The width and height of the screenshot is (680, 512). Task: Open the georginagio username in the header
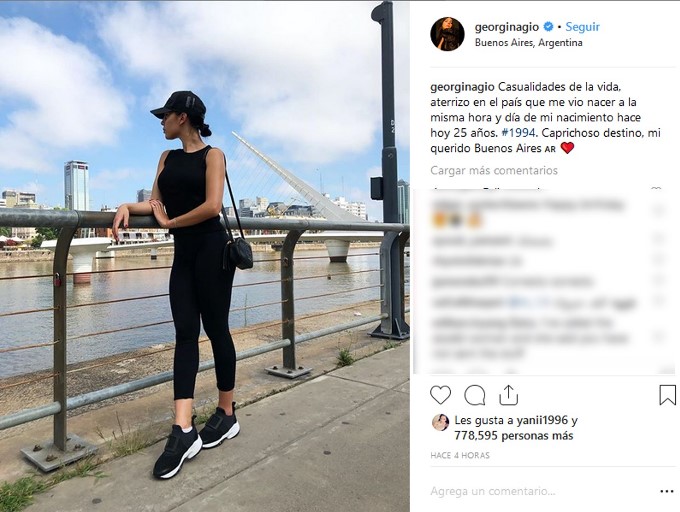(507, 27)
